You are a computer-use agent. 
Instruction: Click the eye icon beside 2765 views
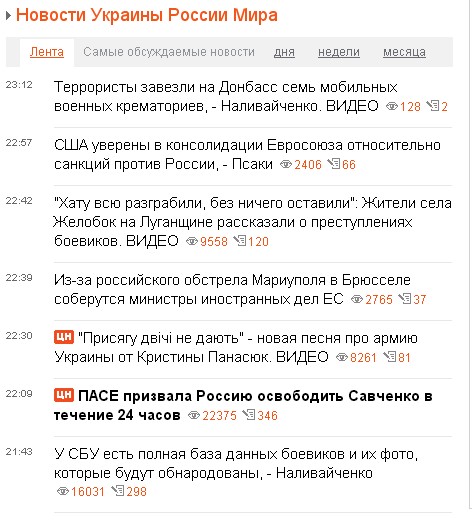[x=357, y=299]
